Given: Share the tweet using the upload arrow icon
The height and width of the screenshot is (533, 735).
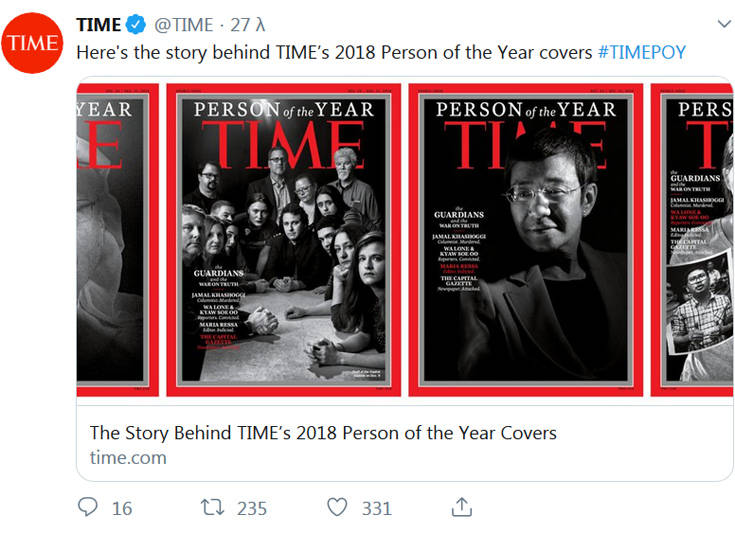Looking at the screenshot, I should click(461, 508).
